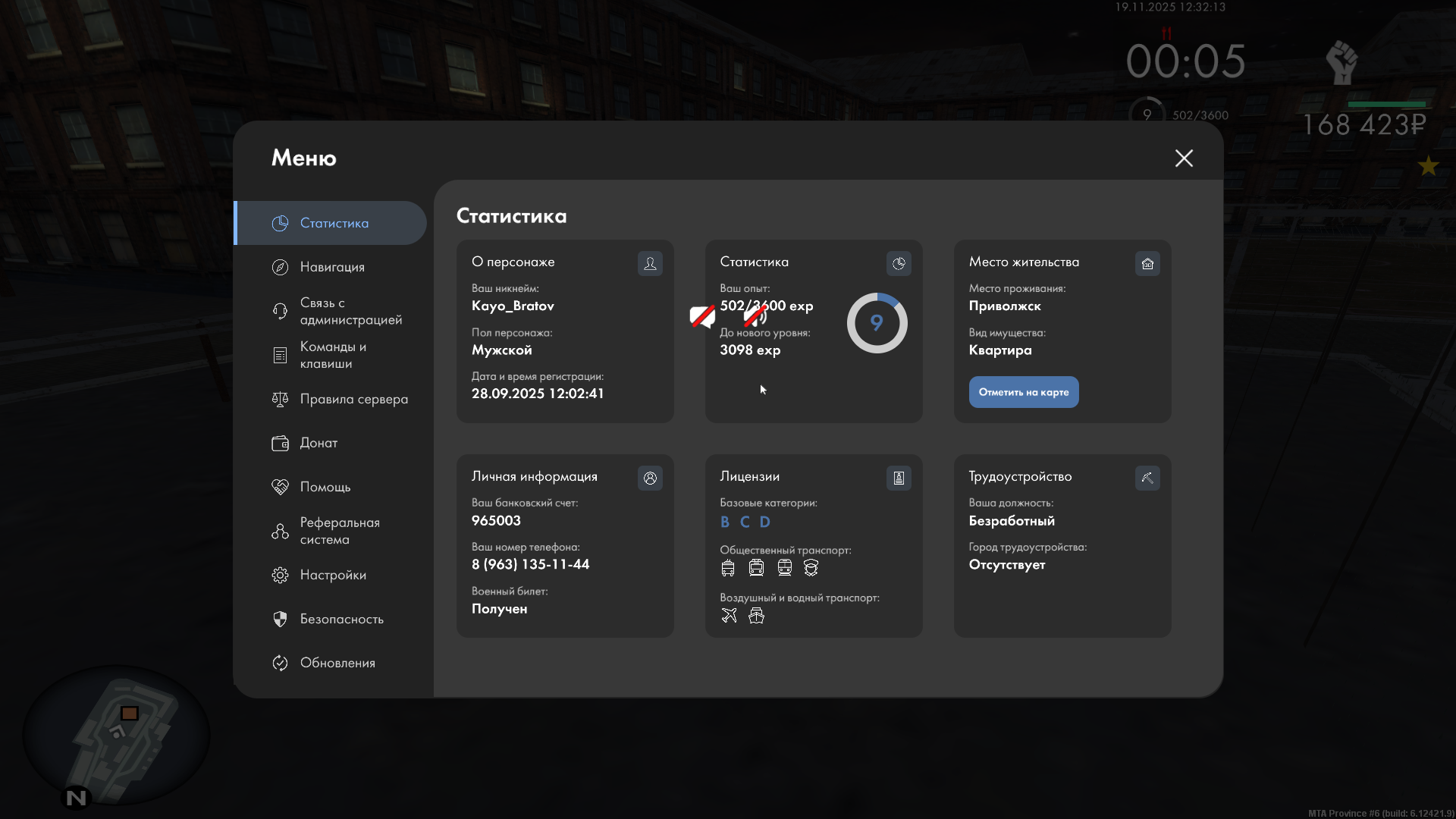
Task: Click the pie chart icon in Статистика card
Action: [x=899, y=263]
